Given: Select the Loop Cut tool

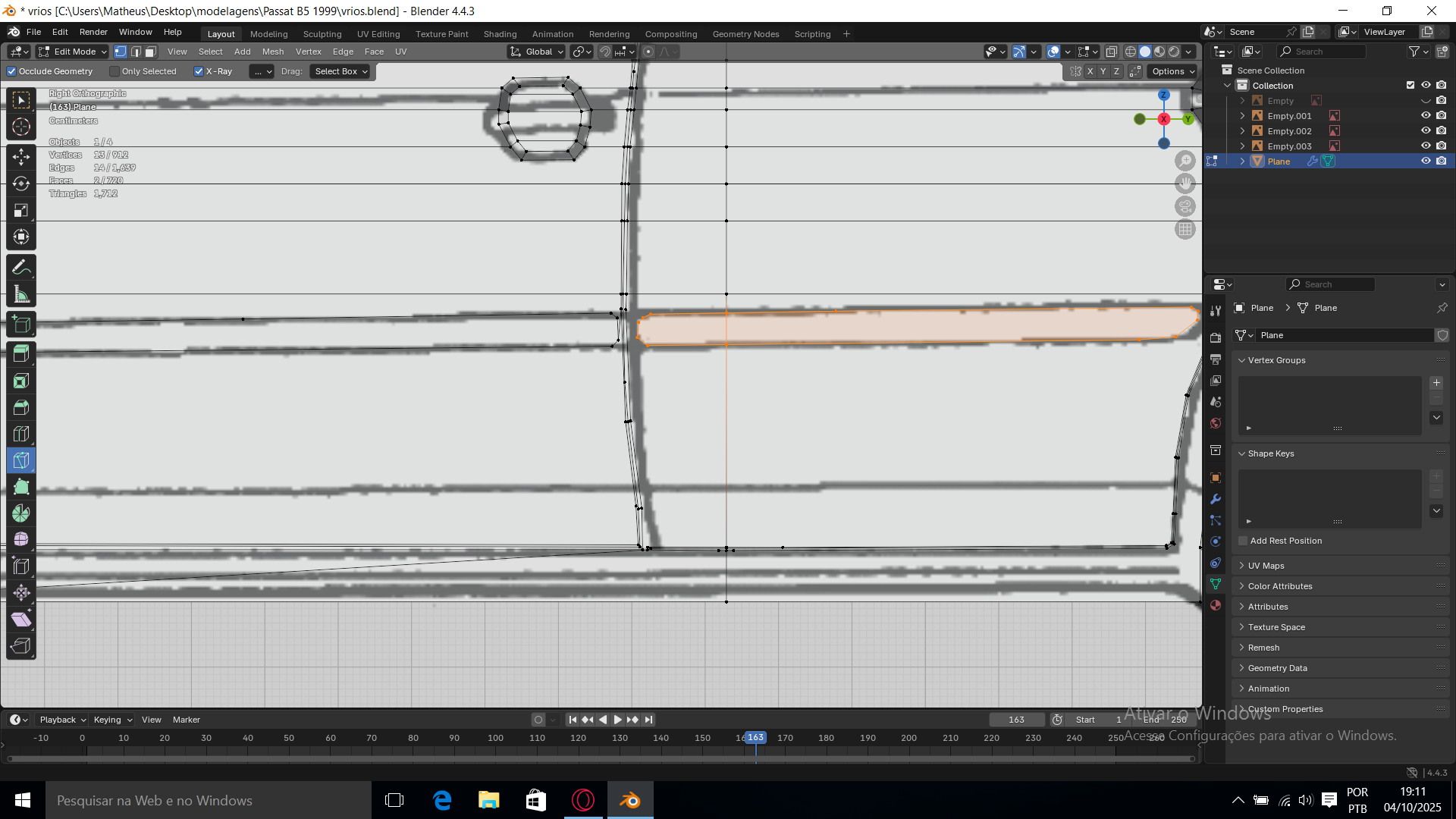Looking at the screenshot, I should pyautogui.click(x=21, y=434).
